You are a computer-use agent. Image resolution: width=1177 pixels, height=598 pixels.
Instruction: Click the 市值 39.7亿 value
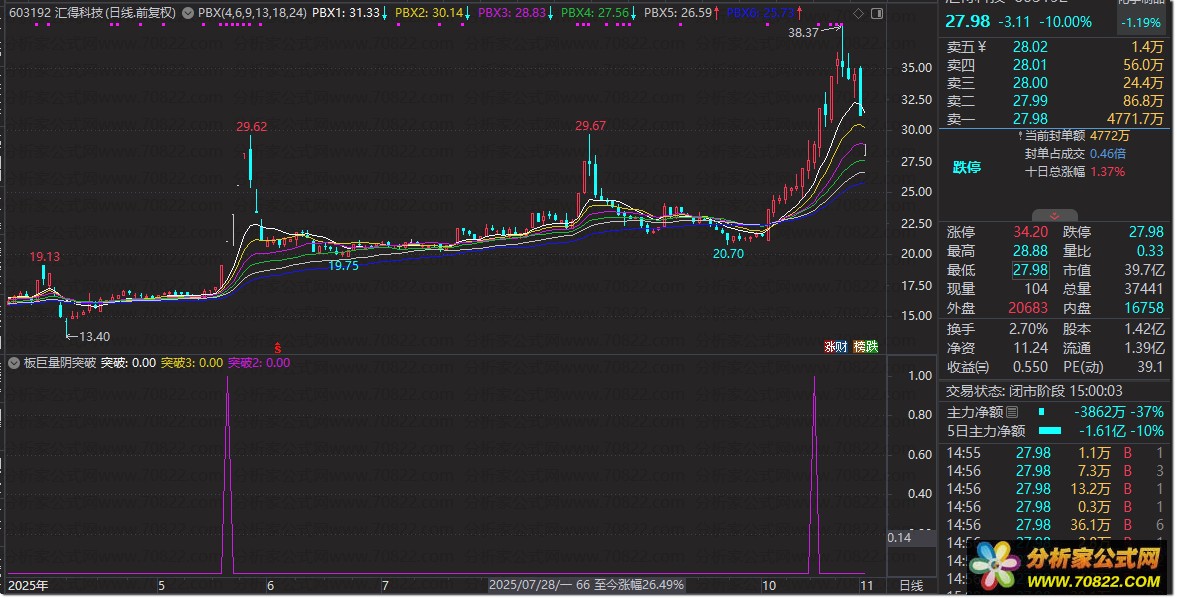(x=1144, y=270)
